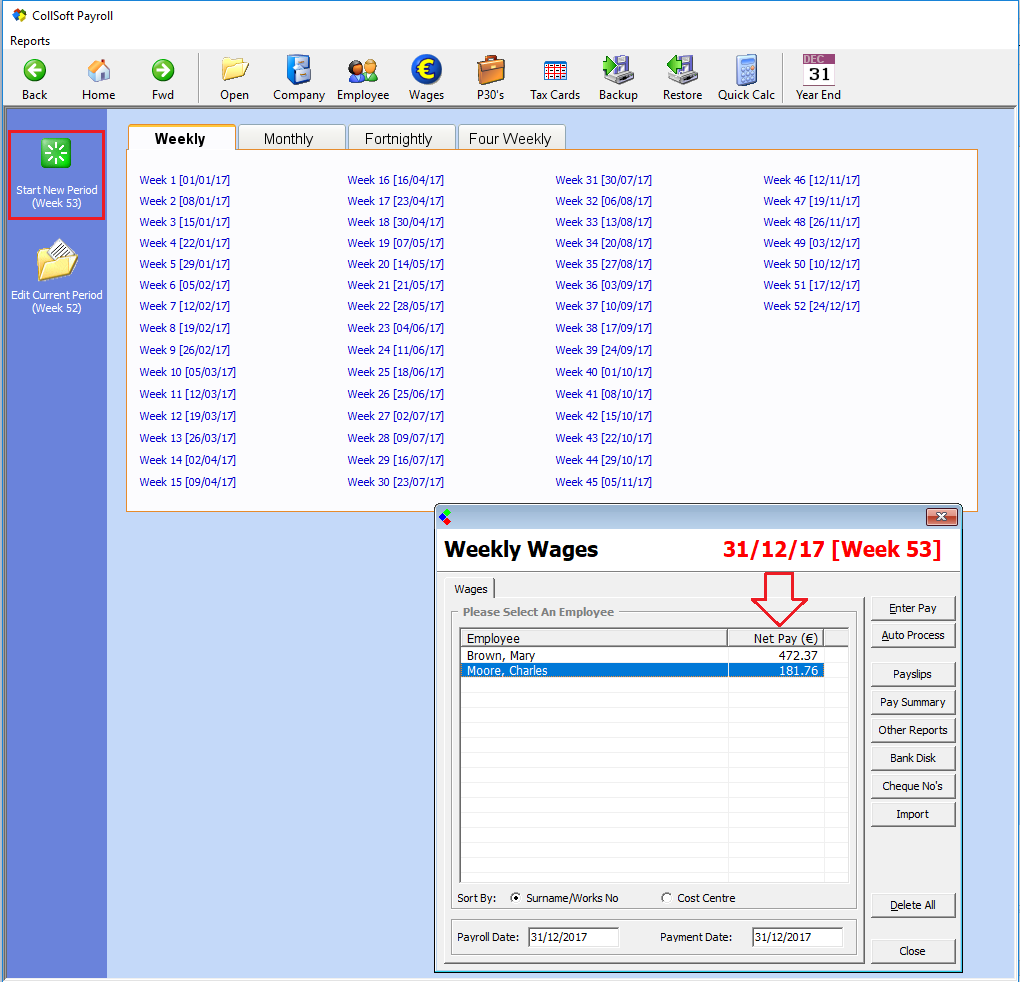
Task: Select Surname/Works No sort option
Action: 516,898
